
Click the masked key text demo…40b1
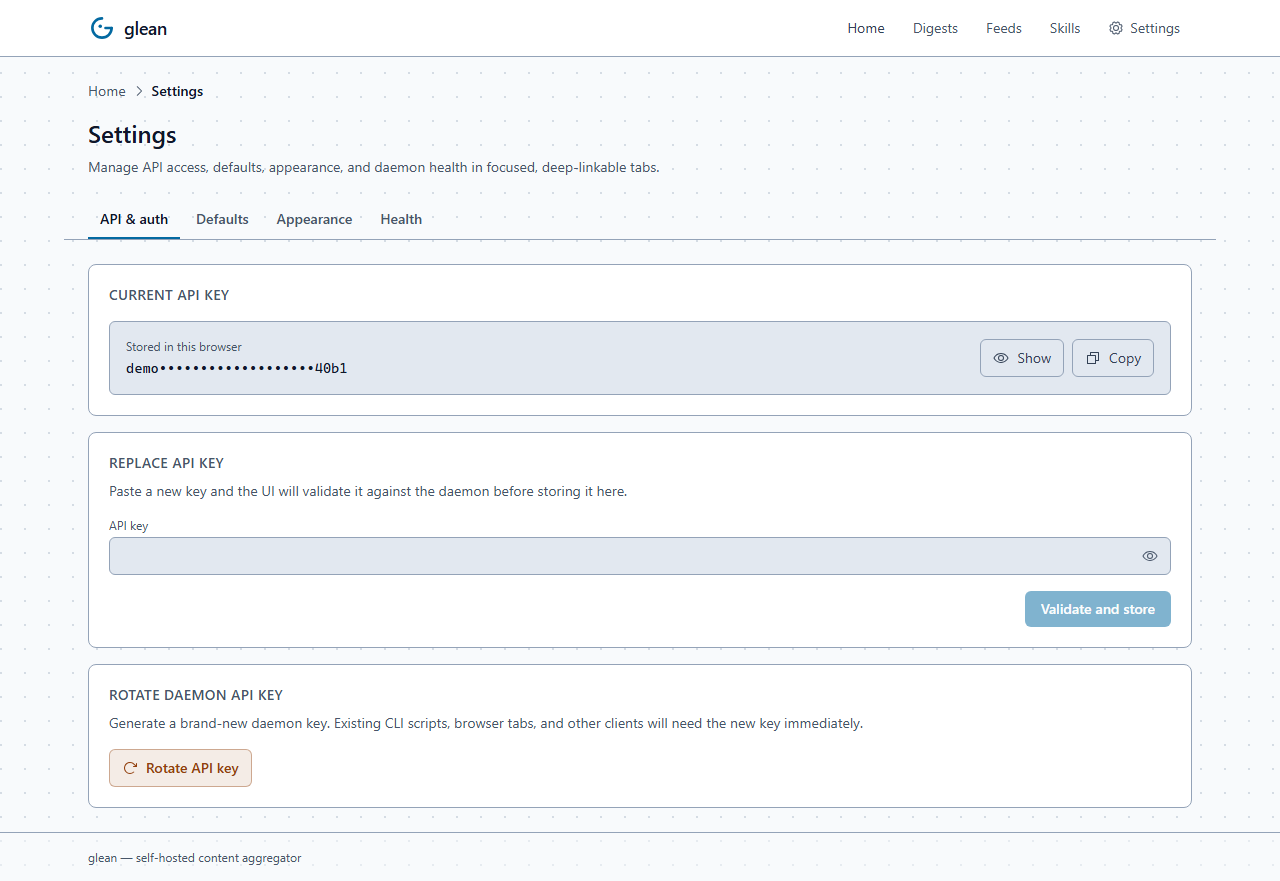pos(237,368)
